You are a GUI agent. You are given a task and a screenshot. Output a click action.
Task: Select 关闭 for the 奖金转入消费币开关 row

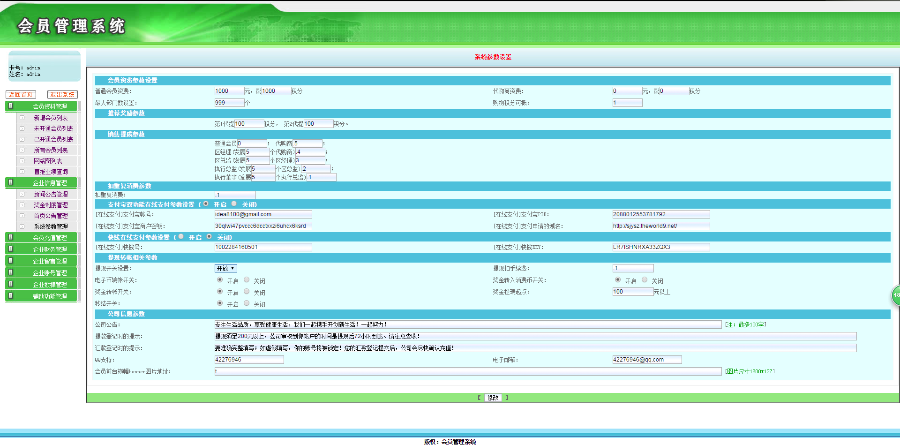645,280
